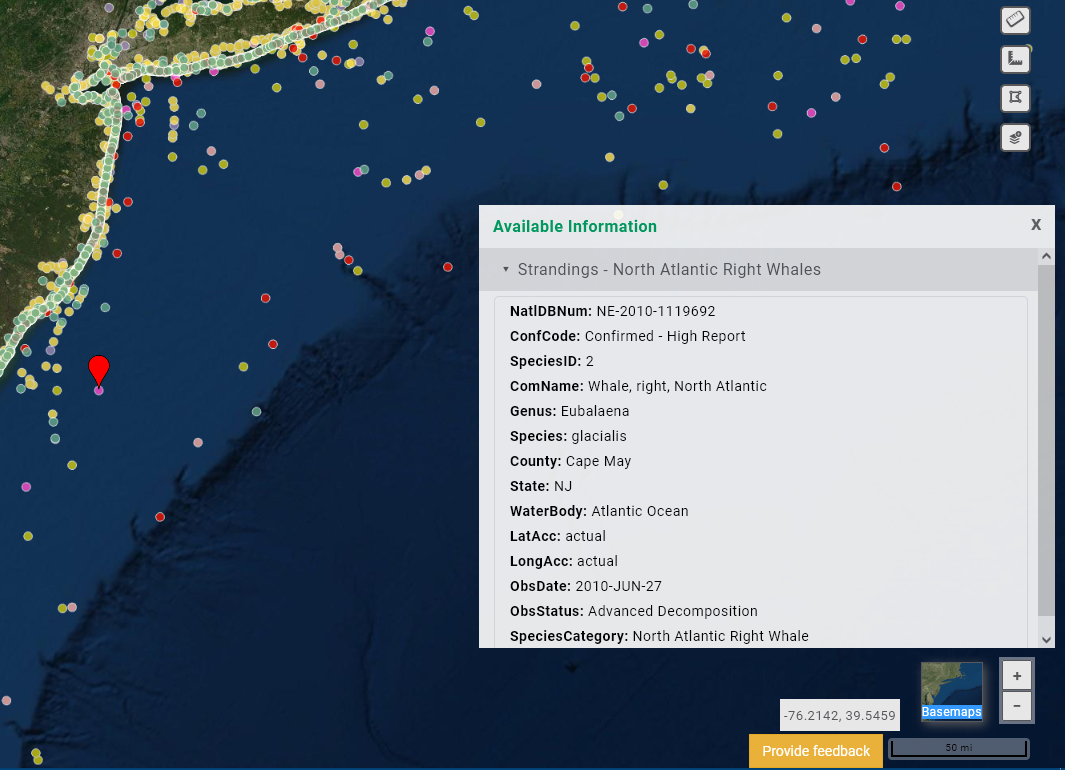Activate the L-shaped square ruler tool
Viewport: 1065px width, 770px height.
coord(1015,60)
